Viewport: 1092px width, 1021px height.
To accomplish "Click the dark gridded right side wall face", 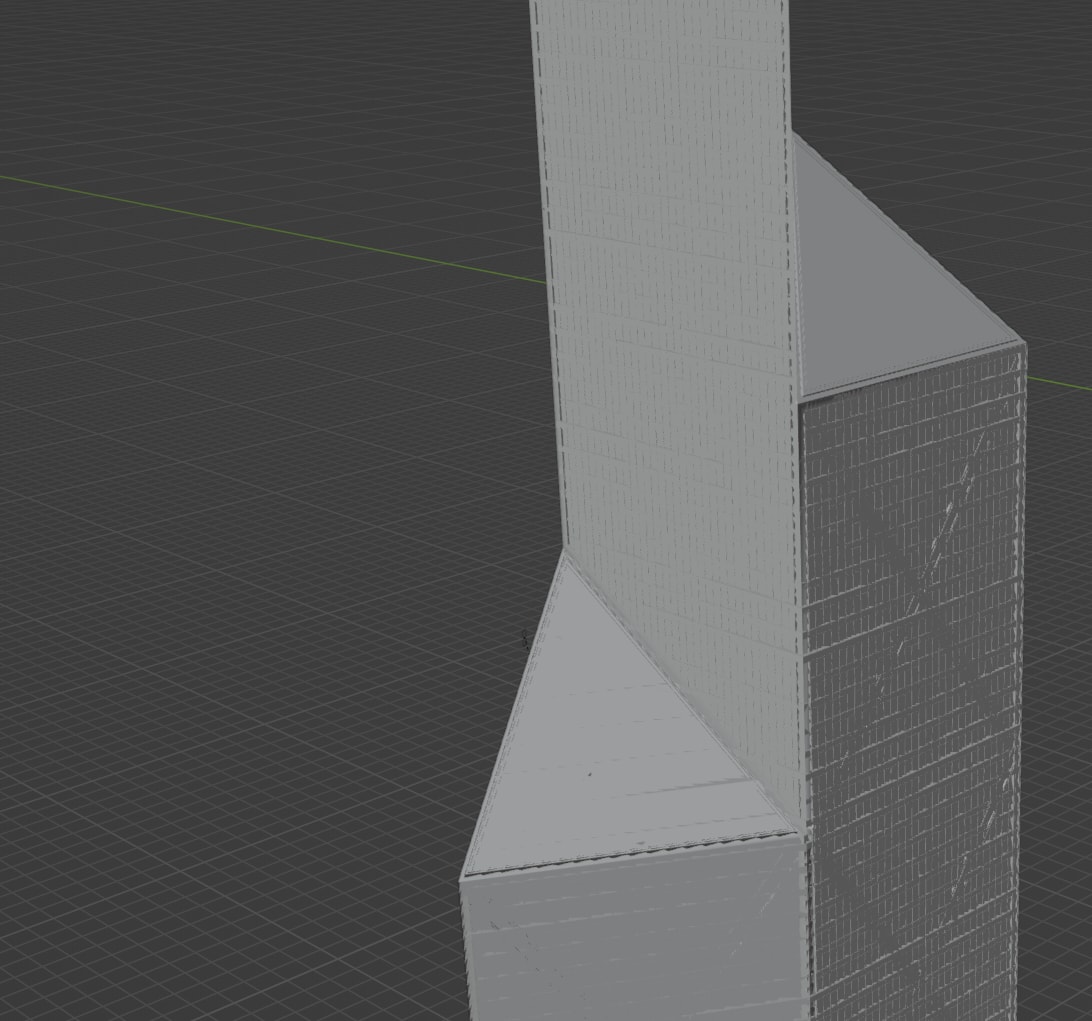I will point(912,683).
